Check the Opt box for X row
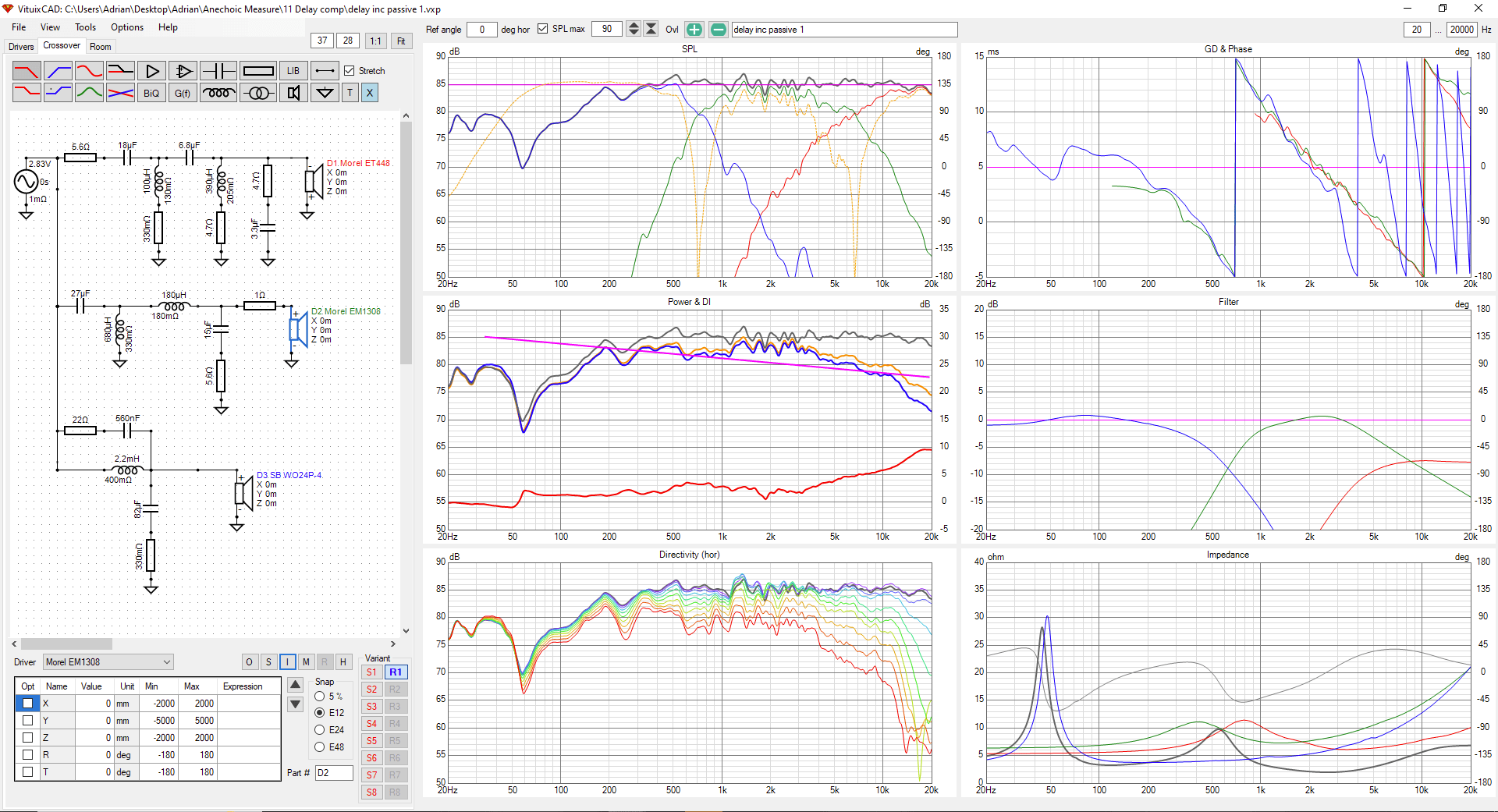1498x812 pixels. tap(28, 704)
